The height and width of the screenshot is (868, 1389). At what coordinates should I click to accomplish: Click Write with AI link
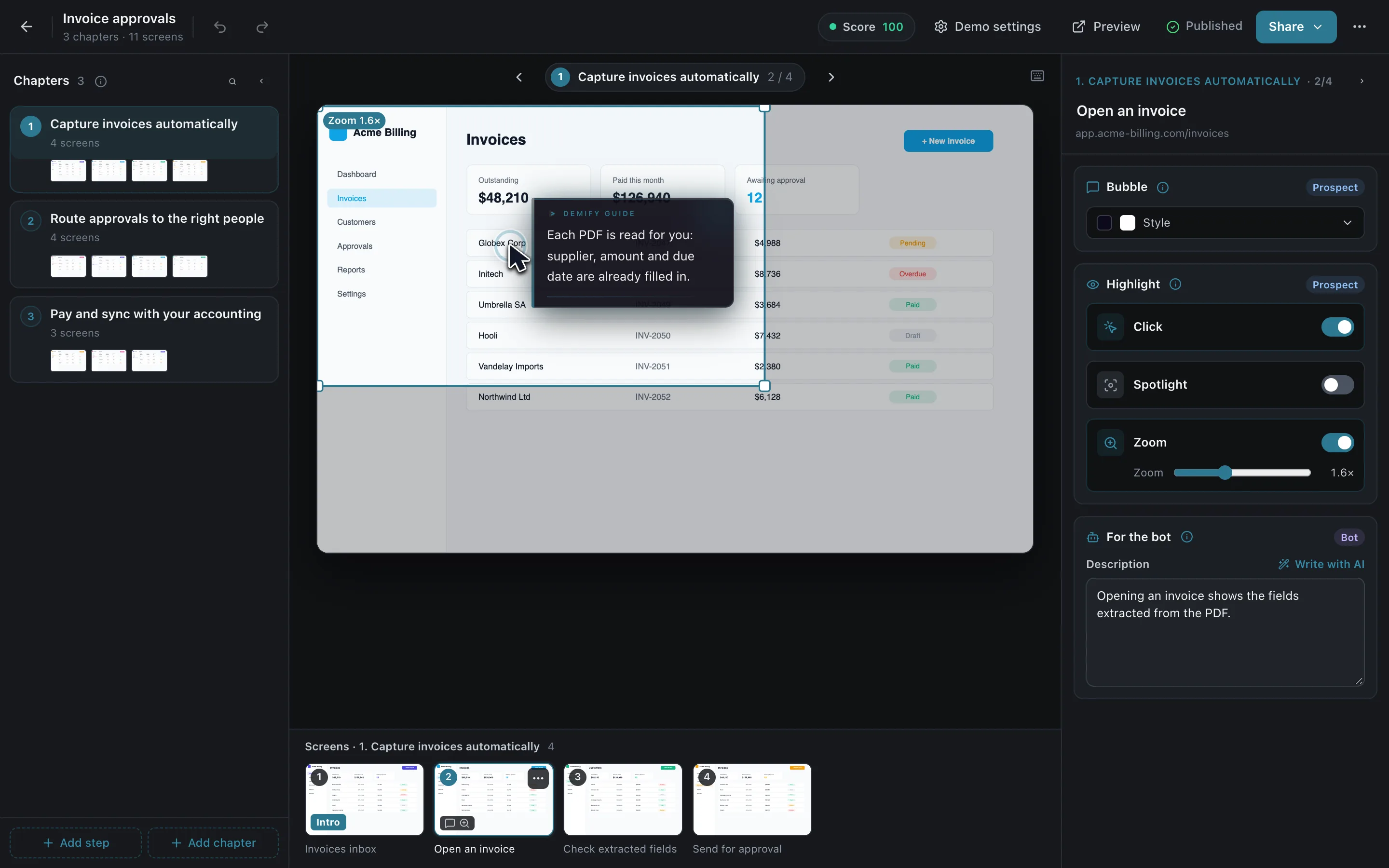click(1321, 564)
